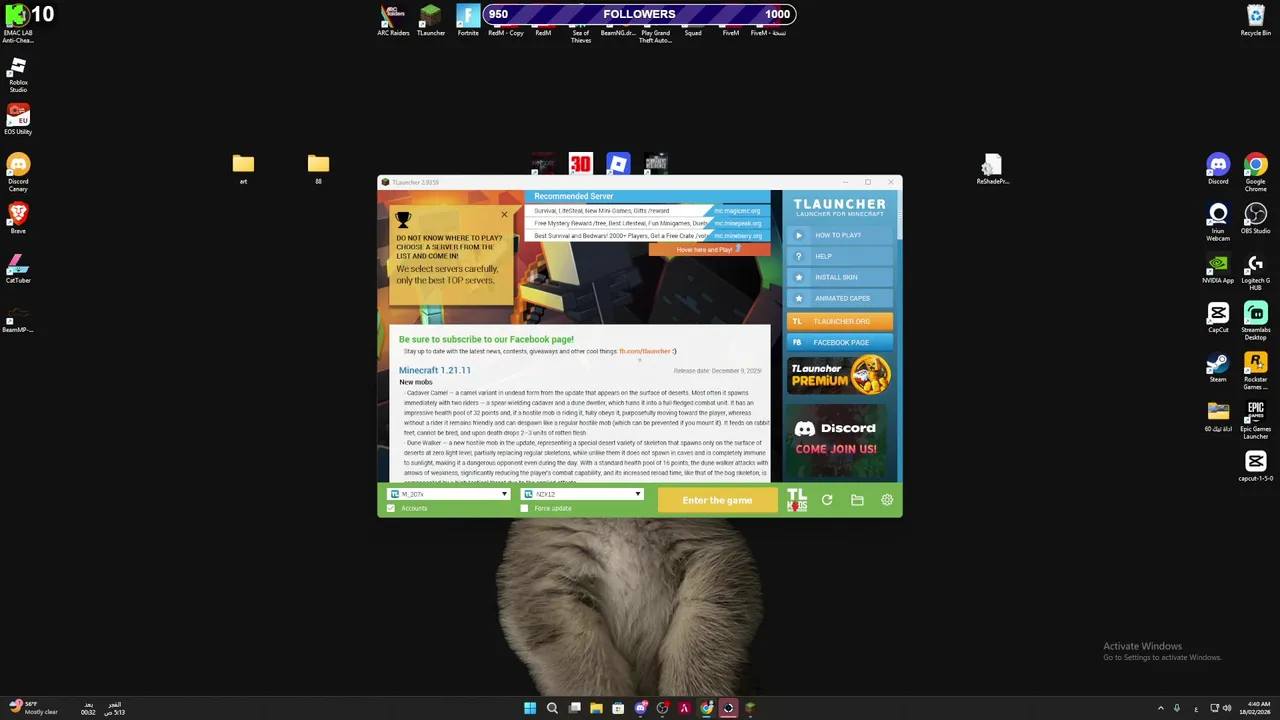Open the Epic Games Launcher icon
The image size is (1280, 720).
tap(1256, 420)
